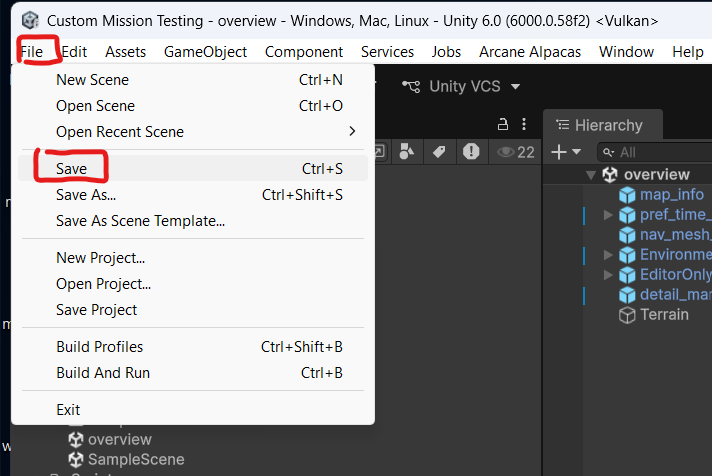
Task: Open the Jobs menu
Action: pos(446,52)
